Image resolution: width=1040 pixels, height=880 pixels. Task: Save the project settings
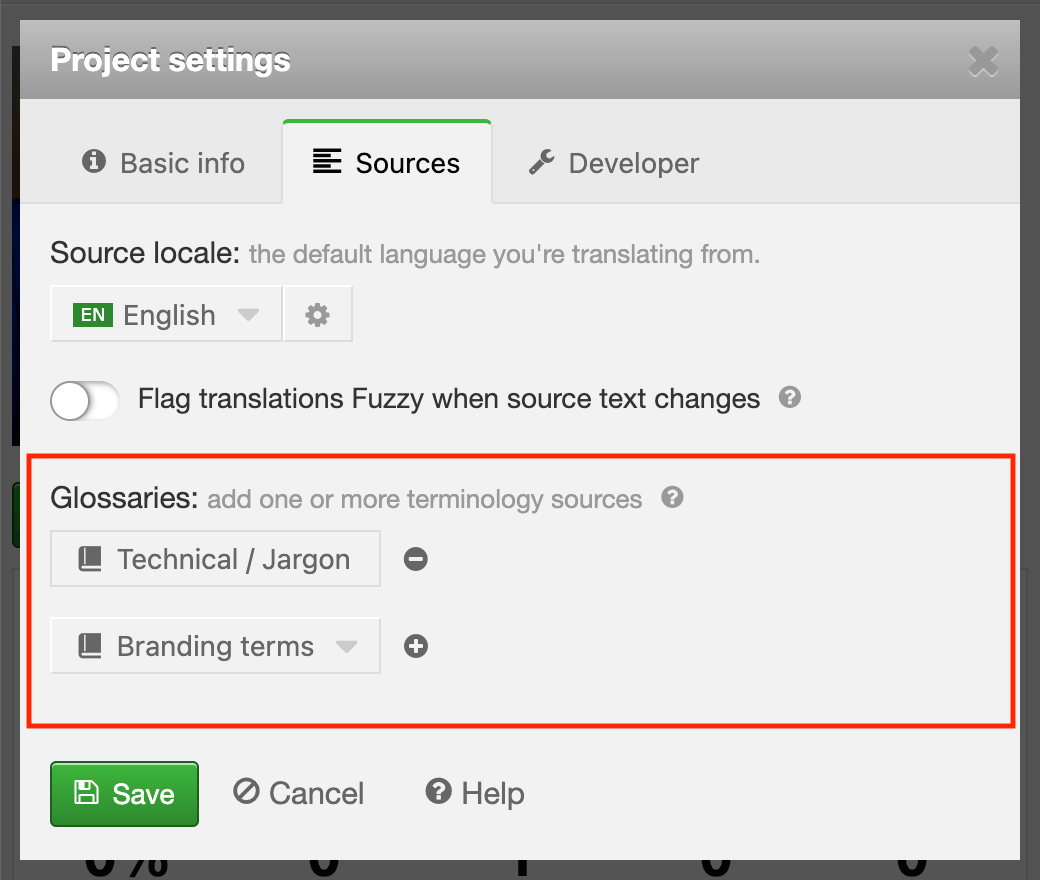[125, 794]
